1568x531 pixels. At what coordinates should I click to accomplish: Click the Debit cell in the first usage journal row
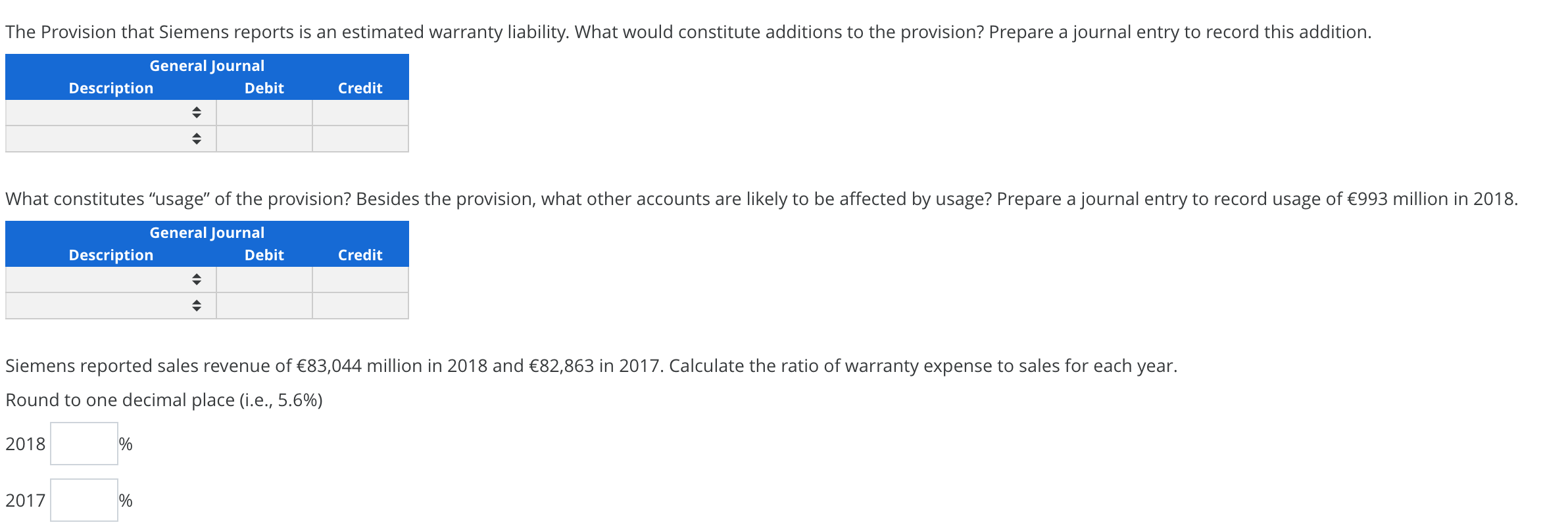[263, 280]
